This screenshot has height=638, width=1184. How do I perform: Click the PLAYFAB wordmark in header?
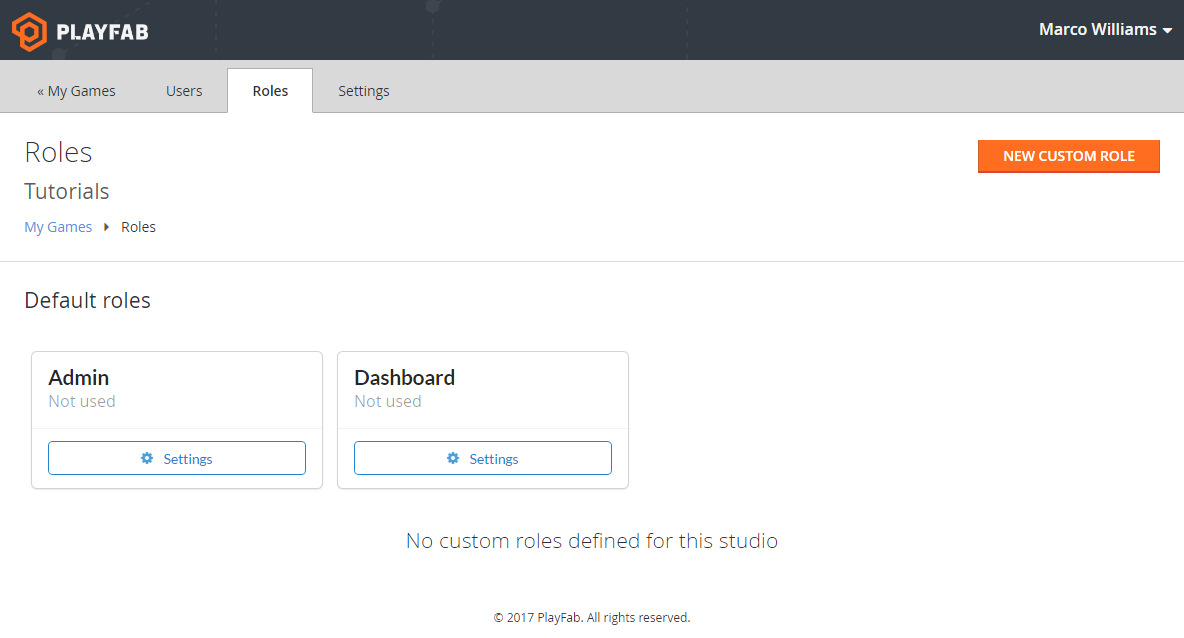tap(103, 32)
